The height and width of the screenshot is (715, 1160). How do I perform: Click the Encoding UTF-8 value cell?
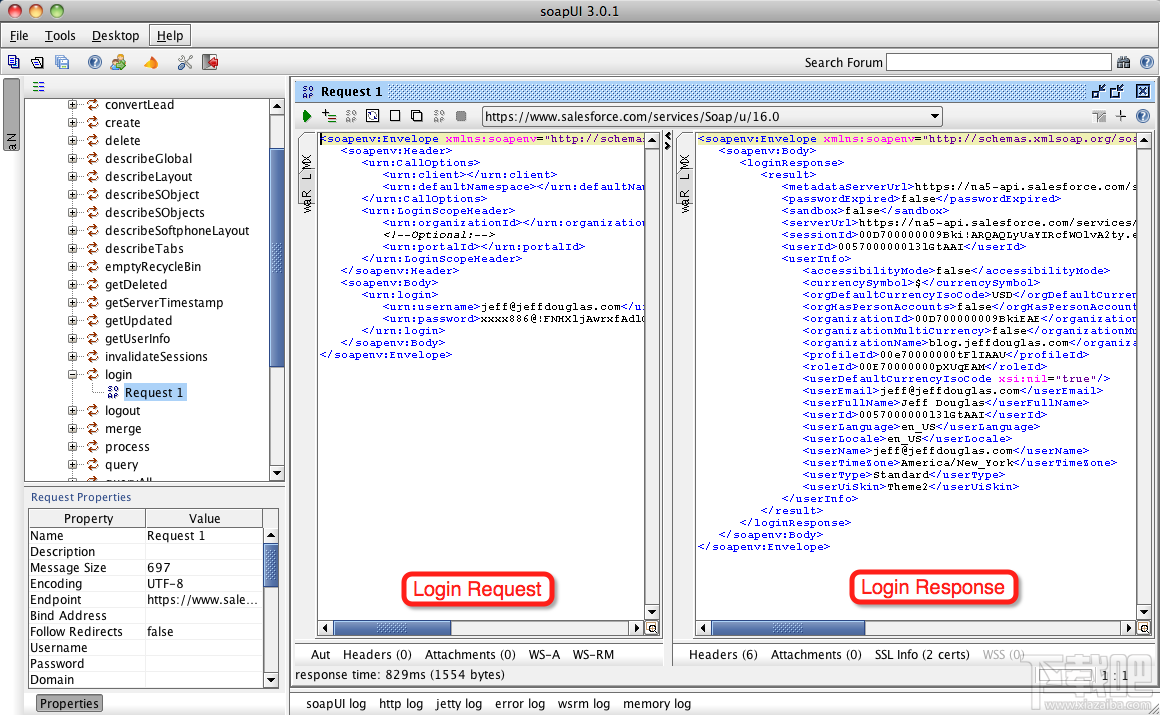tap(204, 583)
